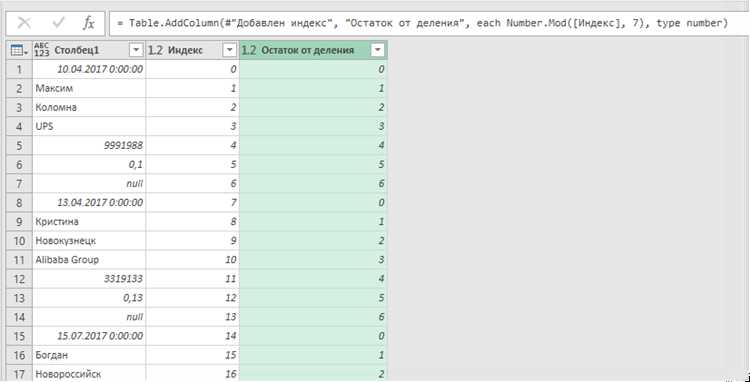
Task: Select Индекс cell with value 16
Action: click(x=193, y=373)
